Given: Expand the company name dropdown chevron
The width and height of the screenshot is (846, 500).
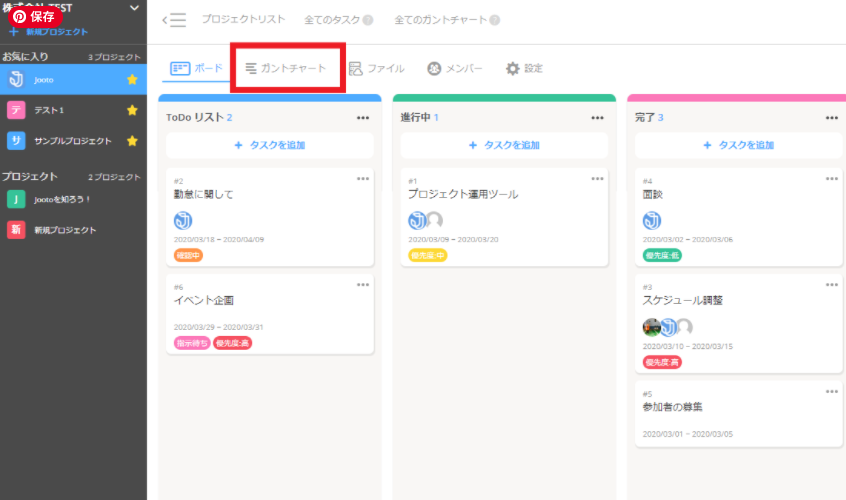Looking at the screenshot, I should [x=134, y=8].
